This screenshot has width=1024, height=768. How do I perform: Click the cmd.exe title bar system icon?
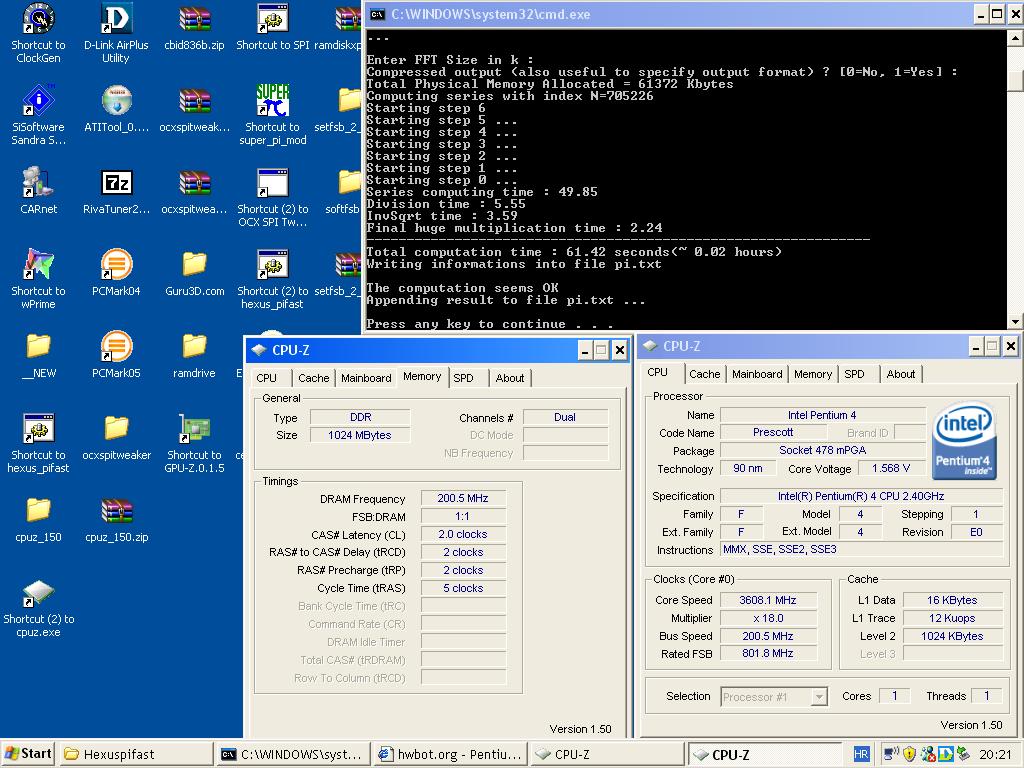coord(377,14)
